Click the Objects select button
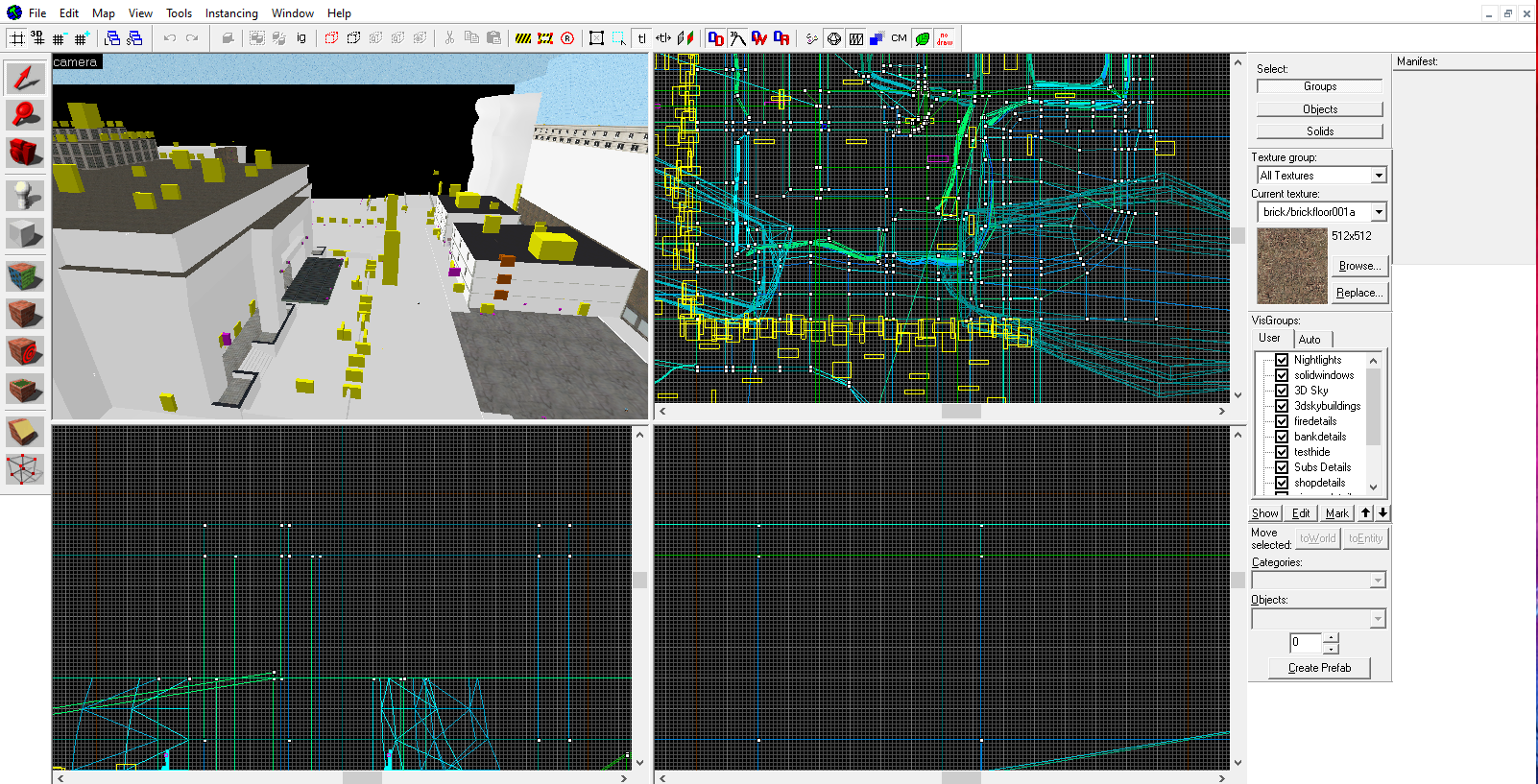Viewport: 1538px width, 784px height. click(x=1320, y=109)
